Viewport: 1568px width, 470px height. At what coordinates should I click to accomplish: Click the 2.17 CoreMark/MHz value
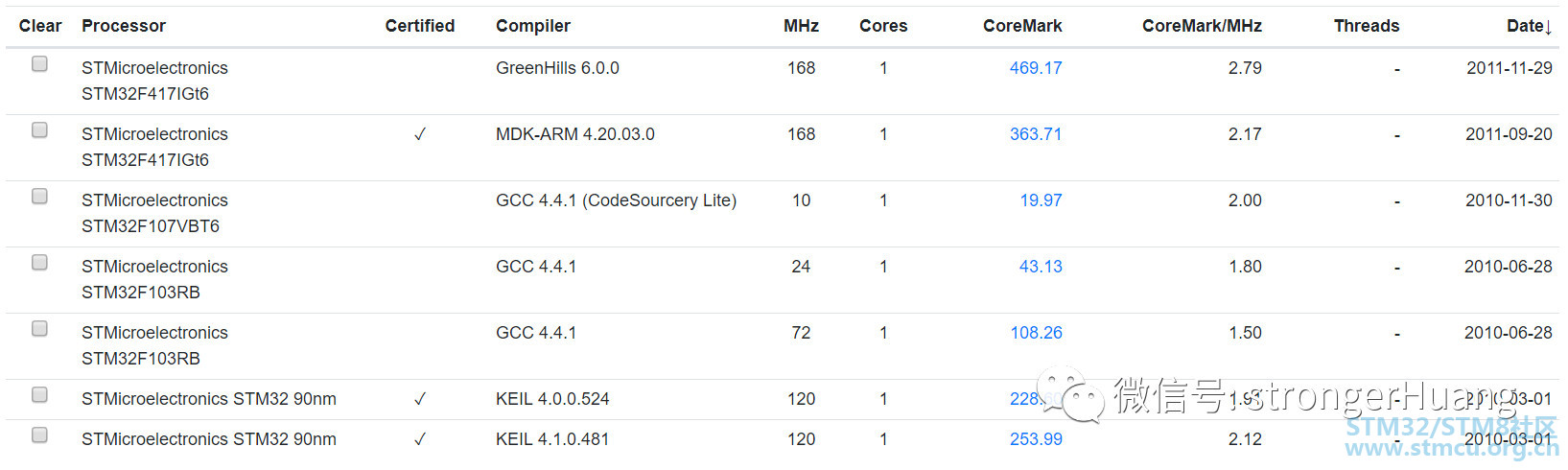(x=1245, y=134)
